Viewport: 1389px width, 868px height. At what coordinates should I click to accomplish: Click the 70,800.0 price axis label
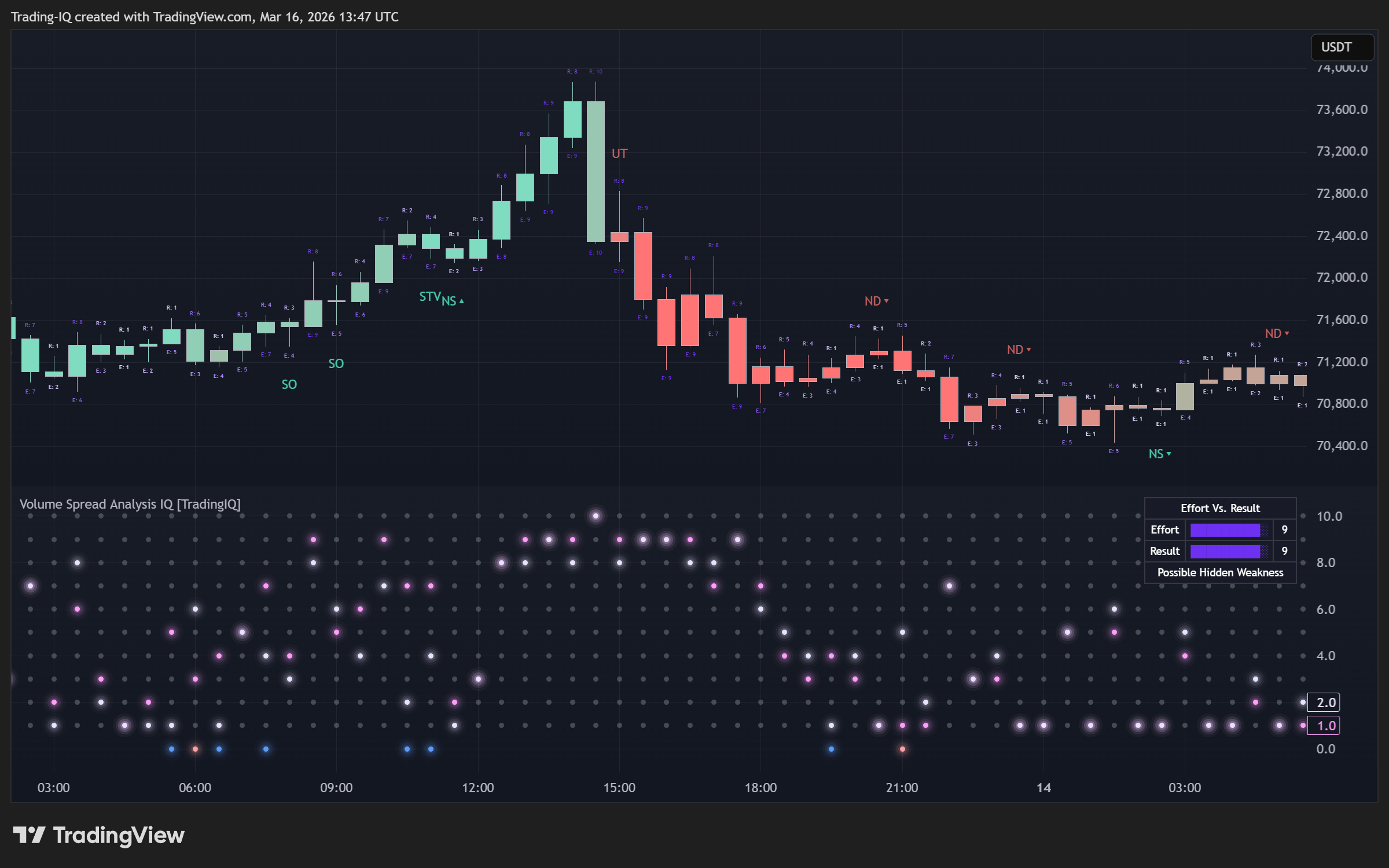(1342, 403)
